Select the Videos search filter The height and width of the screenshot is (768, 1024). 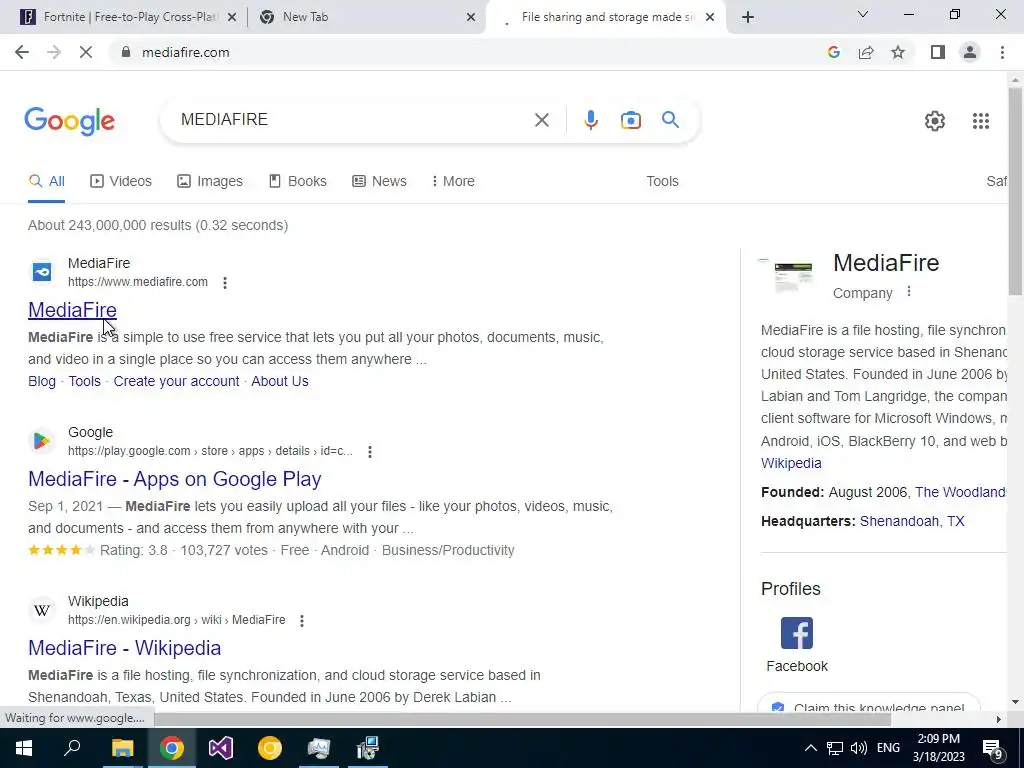tap(121, 182)
